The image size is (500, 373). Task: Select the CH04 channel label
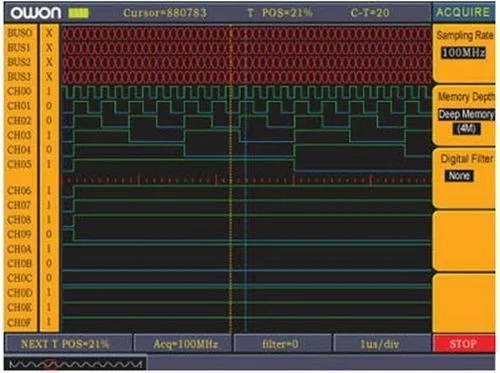point(19,150)
